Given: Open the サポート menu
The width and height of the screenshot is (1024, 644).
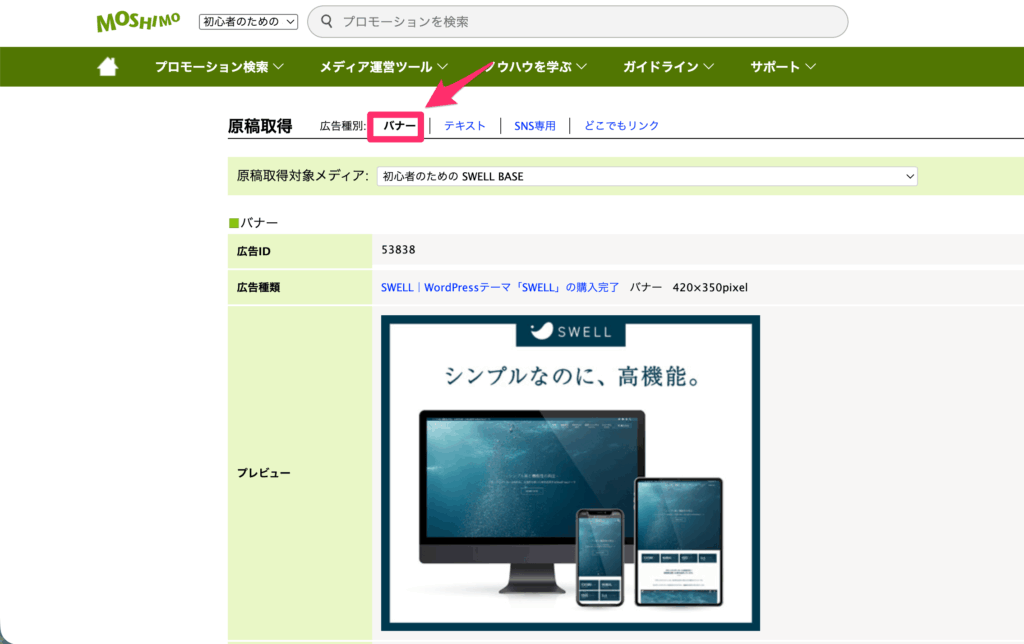Looking at the screenshot, I should pos(783,67).
